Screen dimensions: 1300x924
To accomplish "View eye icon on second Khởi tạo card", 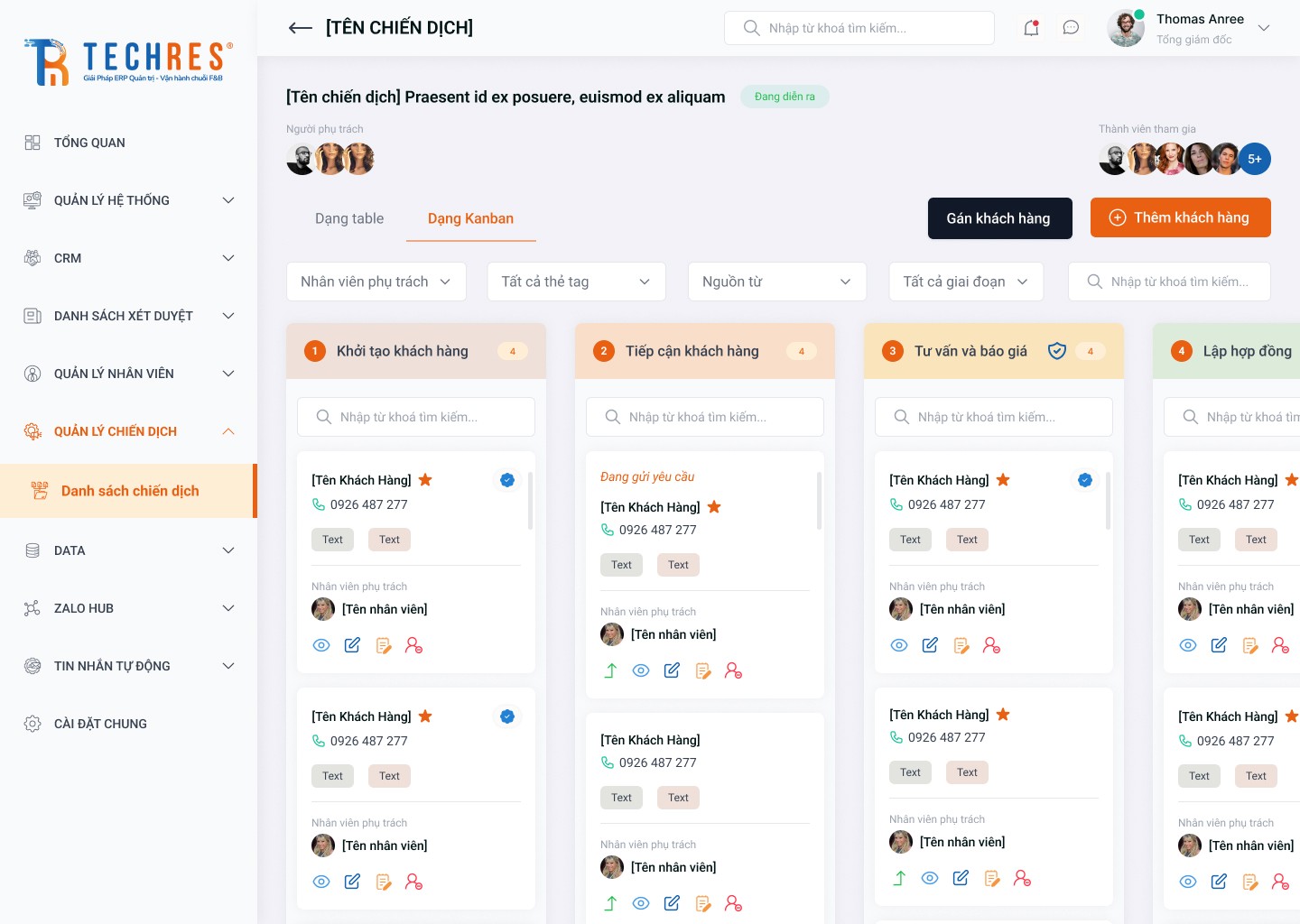I will point(321,882).
